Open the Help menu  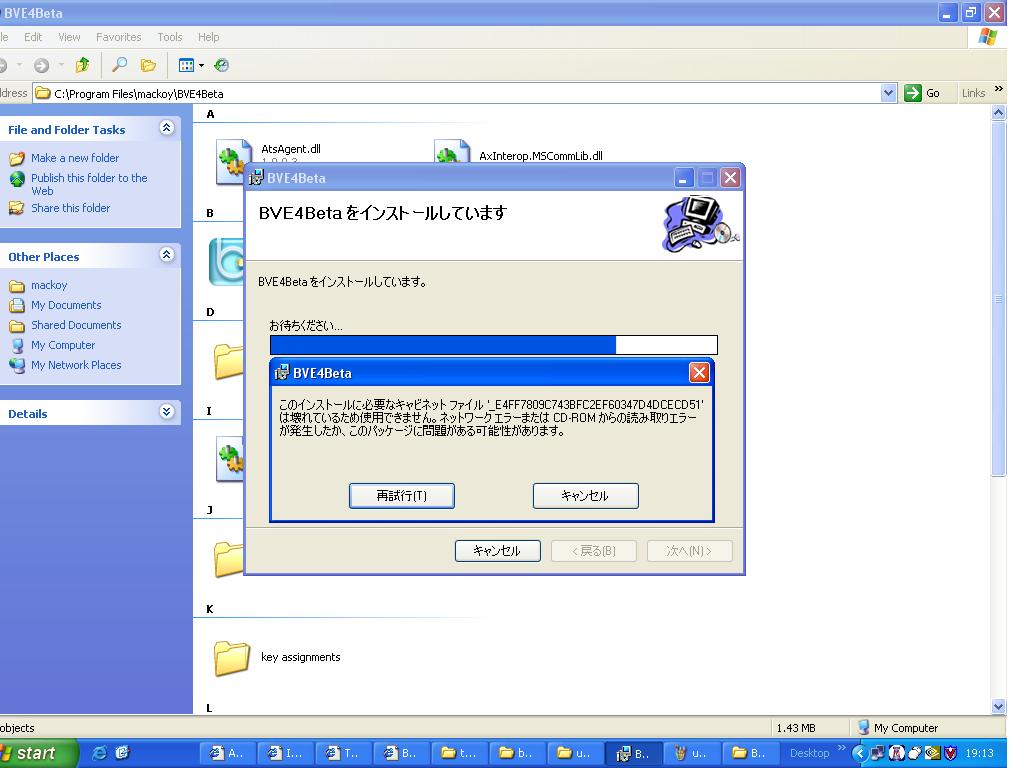pos(208,37)
